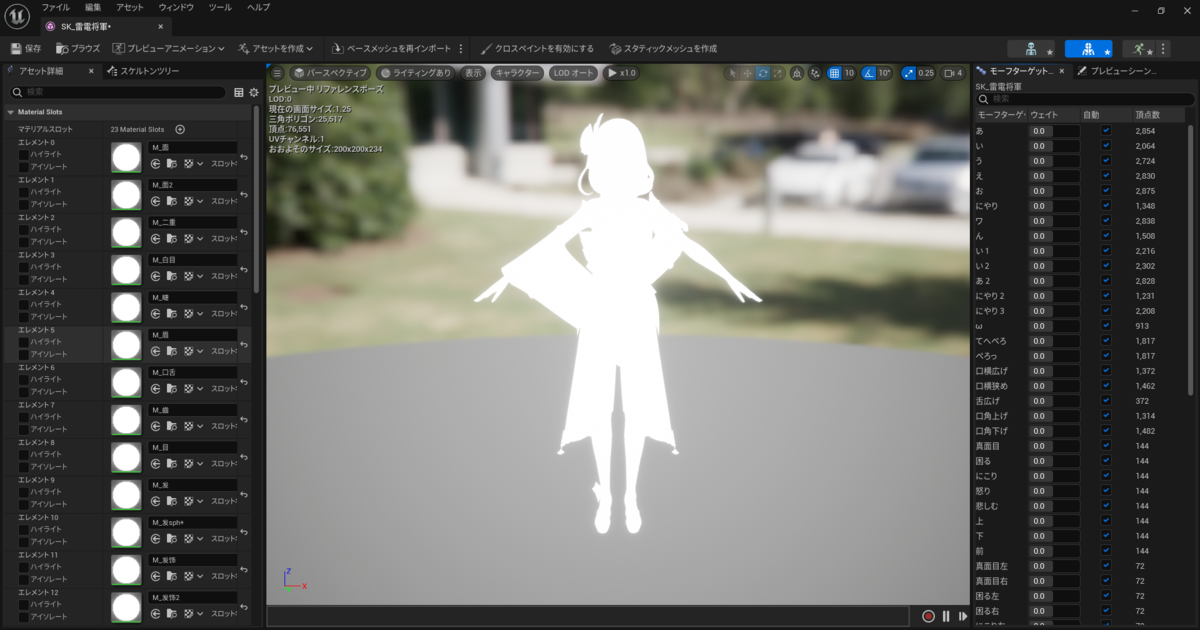Enable ハイライト checkbox for エレメント 0
This screenshot has width=1200, height=630.
tap(24, 154)
